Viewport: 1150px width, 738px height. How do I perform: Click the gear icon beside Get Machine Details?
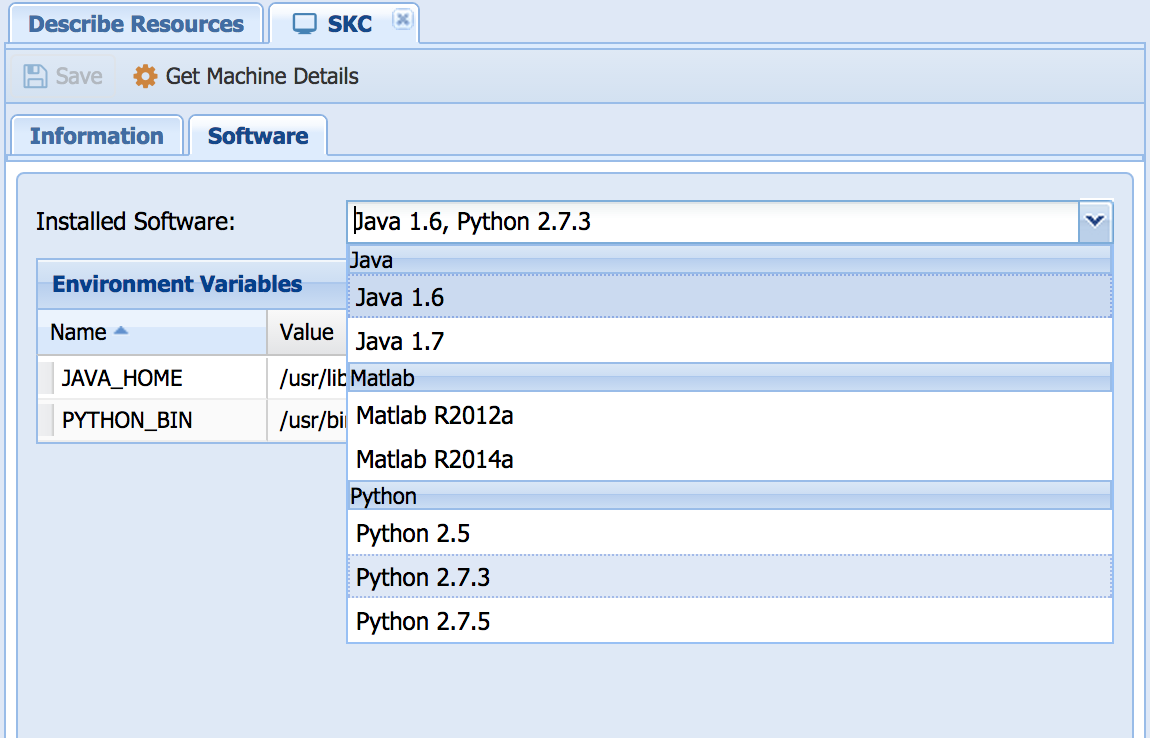click(146, 76)
